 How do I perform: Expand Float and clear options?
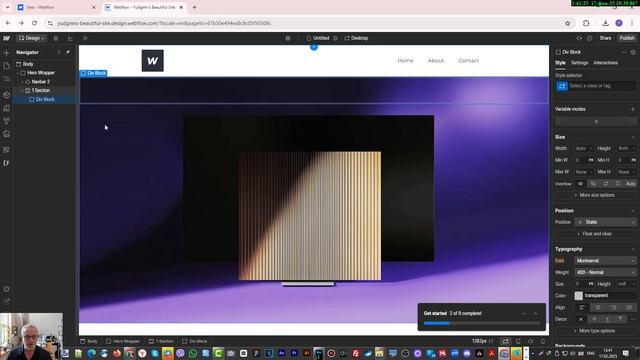[595, 234]
